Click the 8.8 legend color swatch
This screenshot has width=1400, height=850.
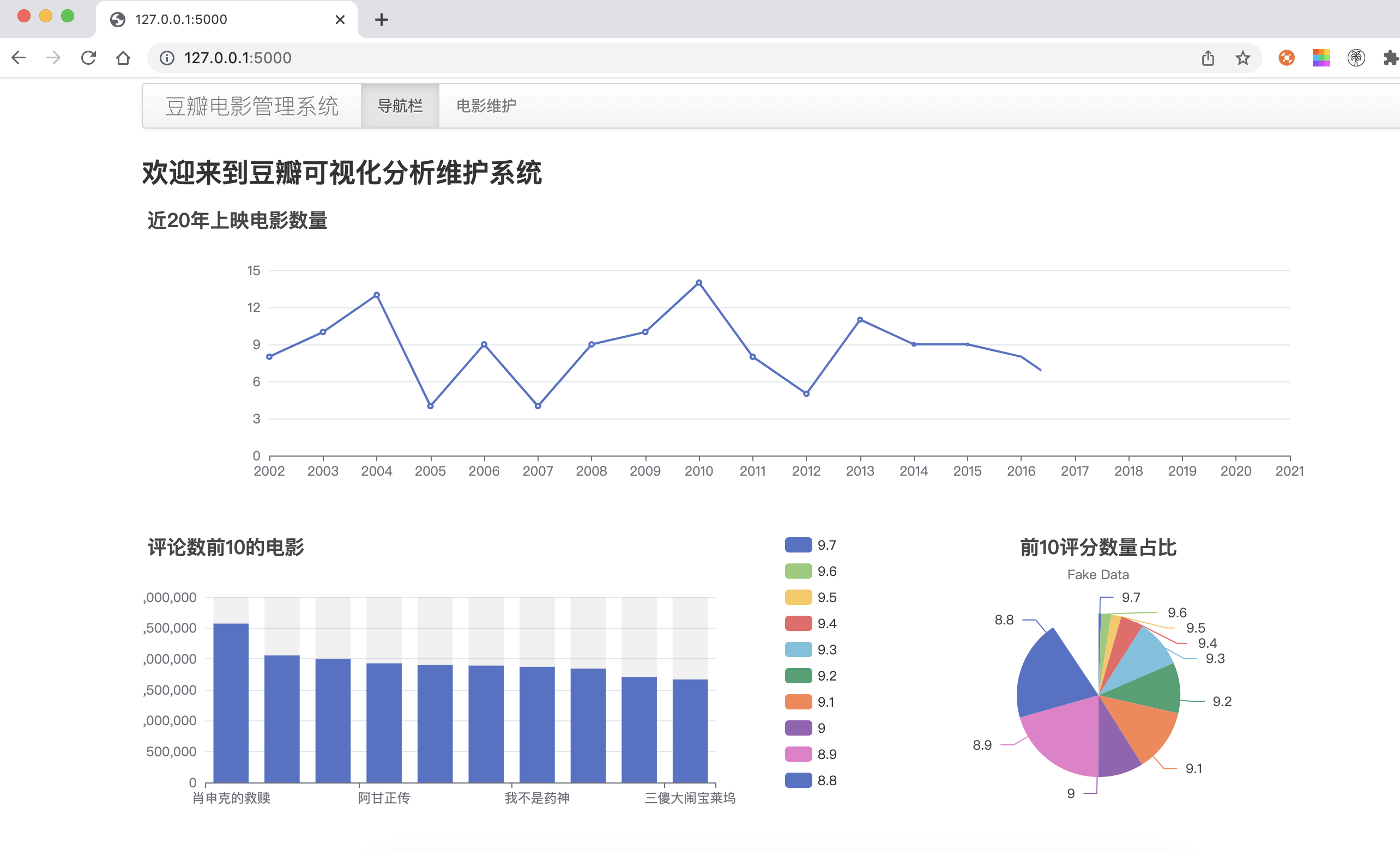798,780
